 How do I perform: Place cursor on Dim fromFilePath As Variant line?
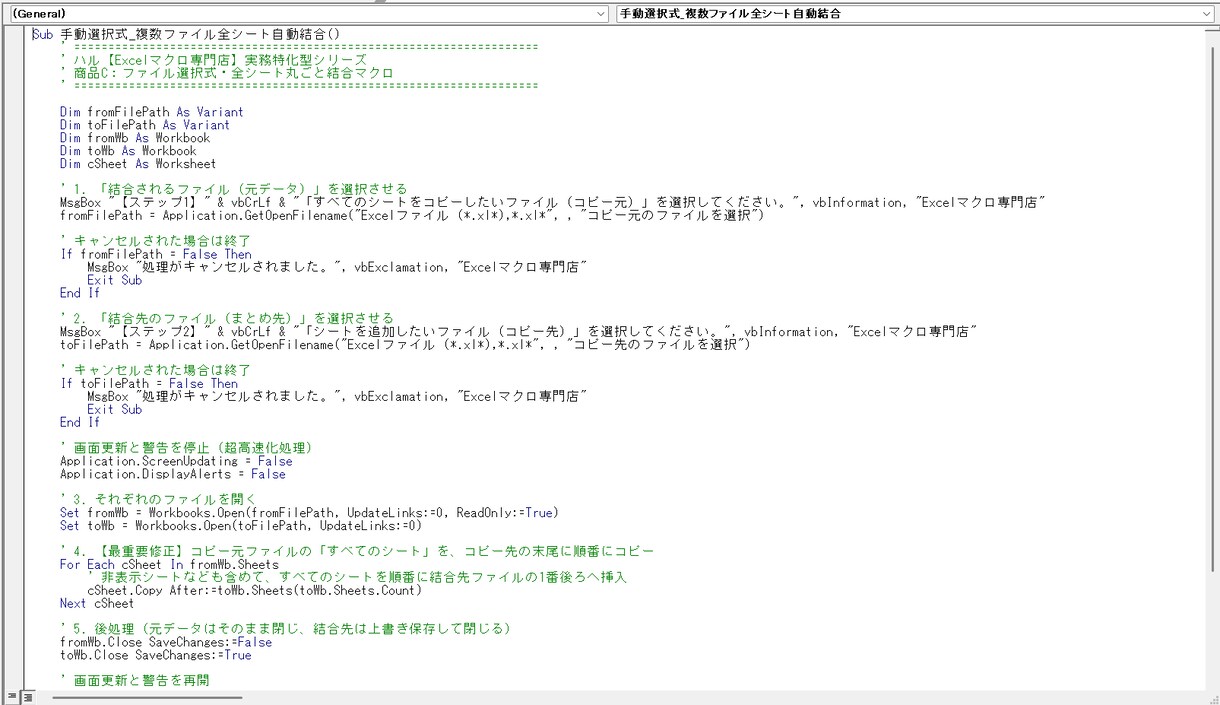click(151, 112)
